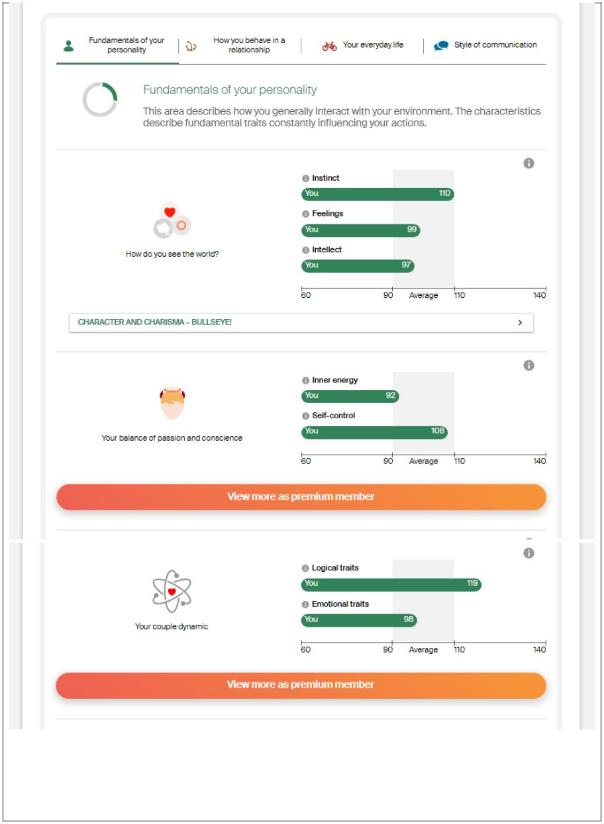Click the info icon beside Self-control
Viewport: 604px width, 824px height.
coord(305,416)
